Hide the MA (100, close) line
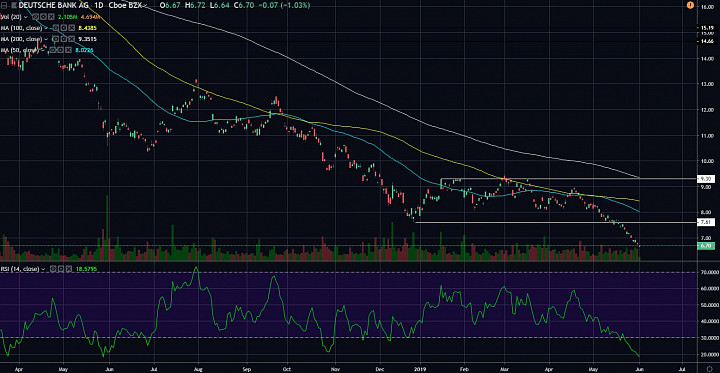 click(56, 28)
